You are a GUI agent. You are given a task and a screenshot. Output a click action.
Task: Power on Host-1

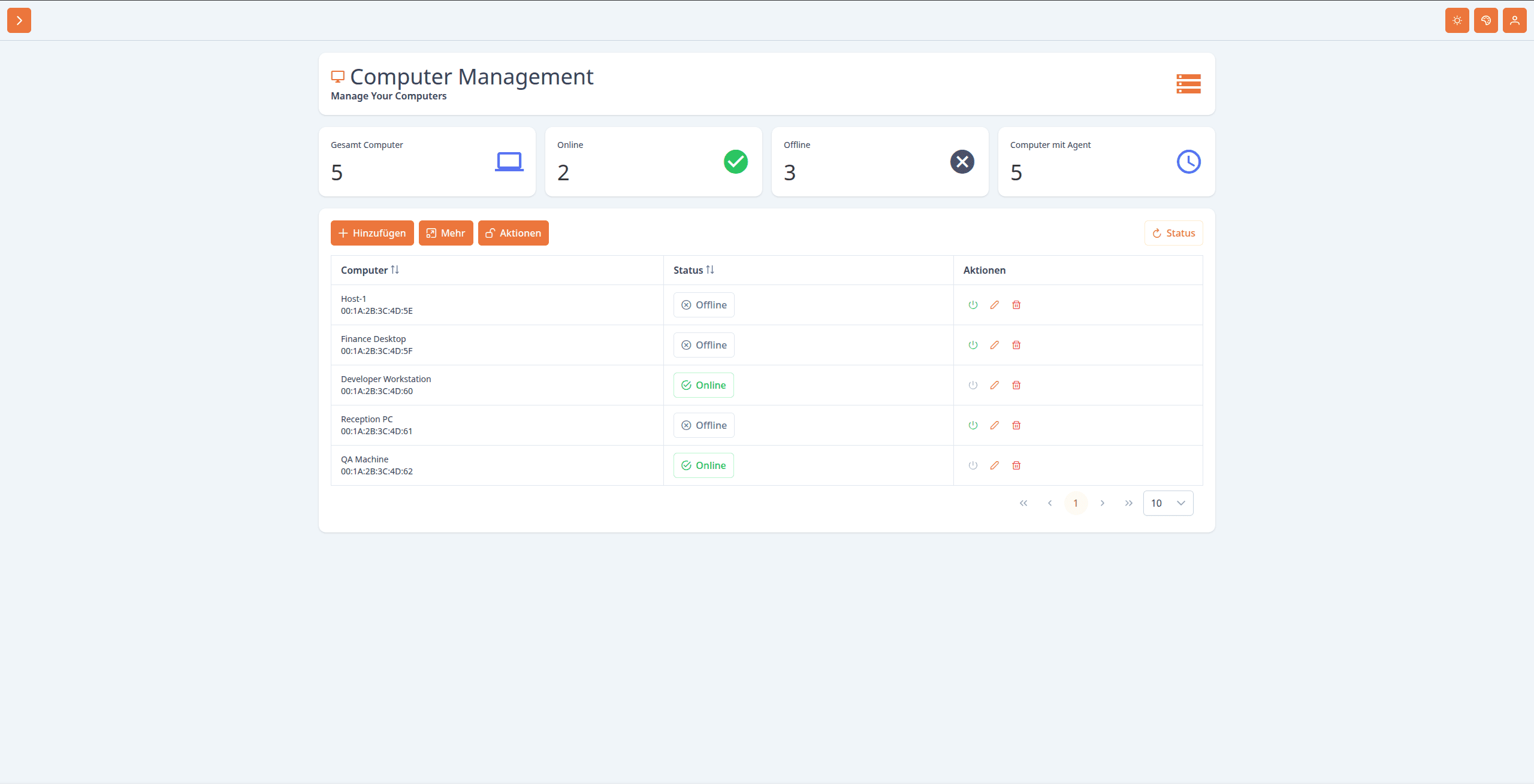tap(973, 305)
